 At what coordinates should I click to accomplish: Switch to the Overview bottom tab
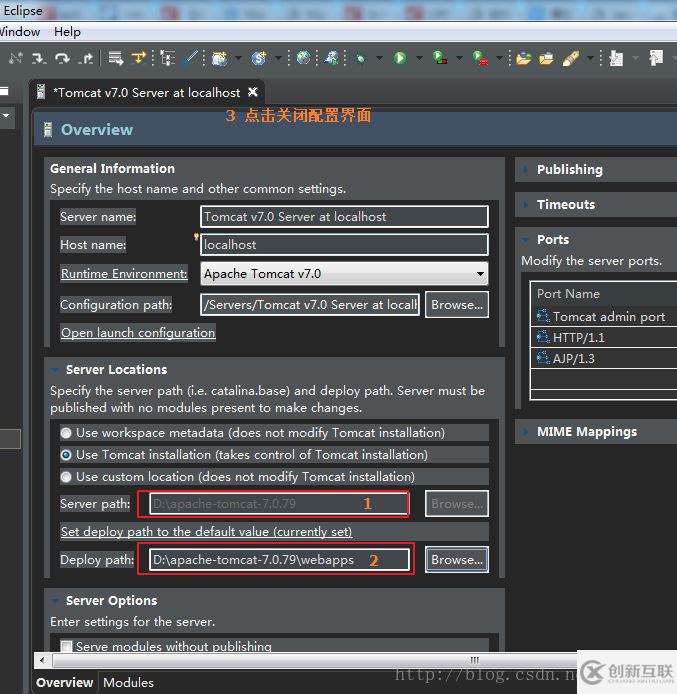tap(65, 682)
